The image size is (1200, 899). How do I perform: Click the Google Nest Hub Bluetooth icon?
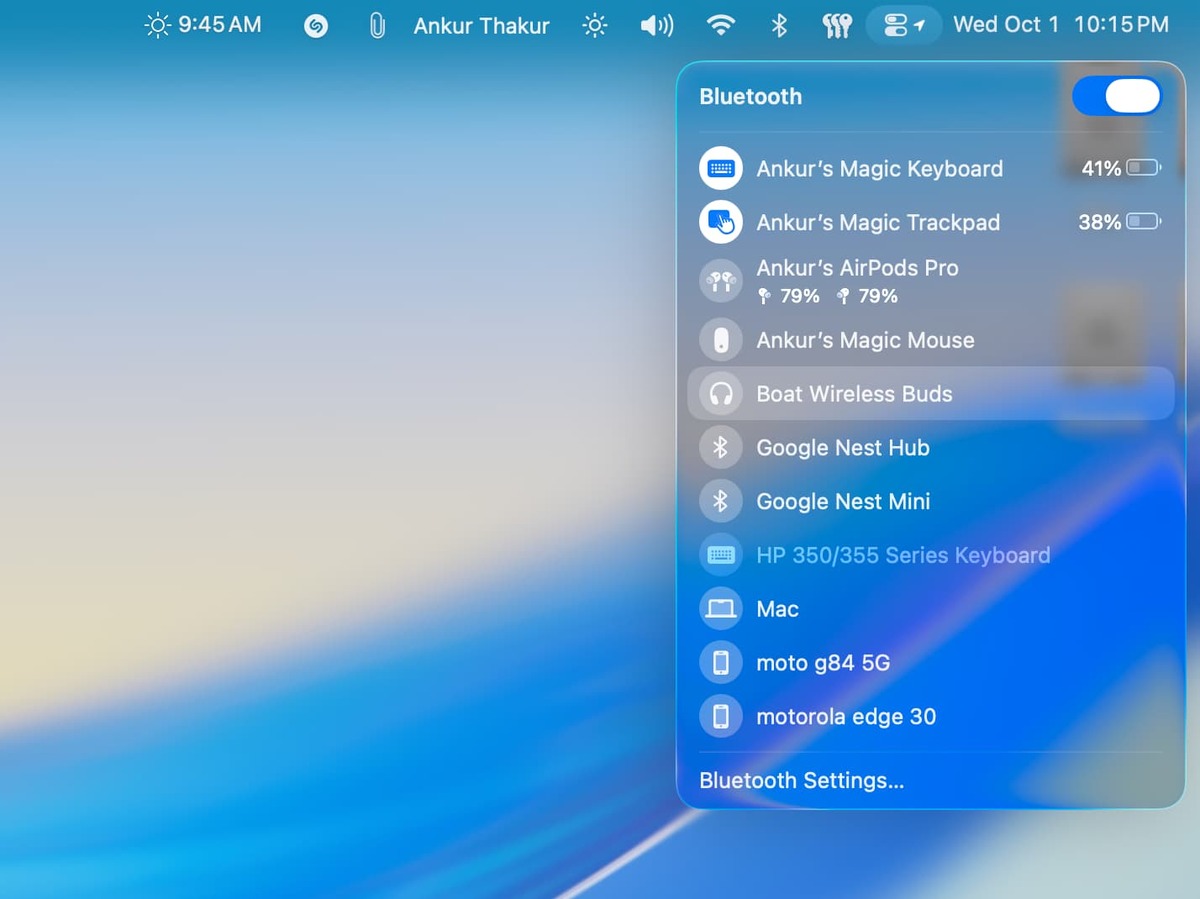click(x=720, y=448)
